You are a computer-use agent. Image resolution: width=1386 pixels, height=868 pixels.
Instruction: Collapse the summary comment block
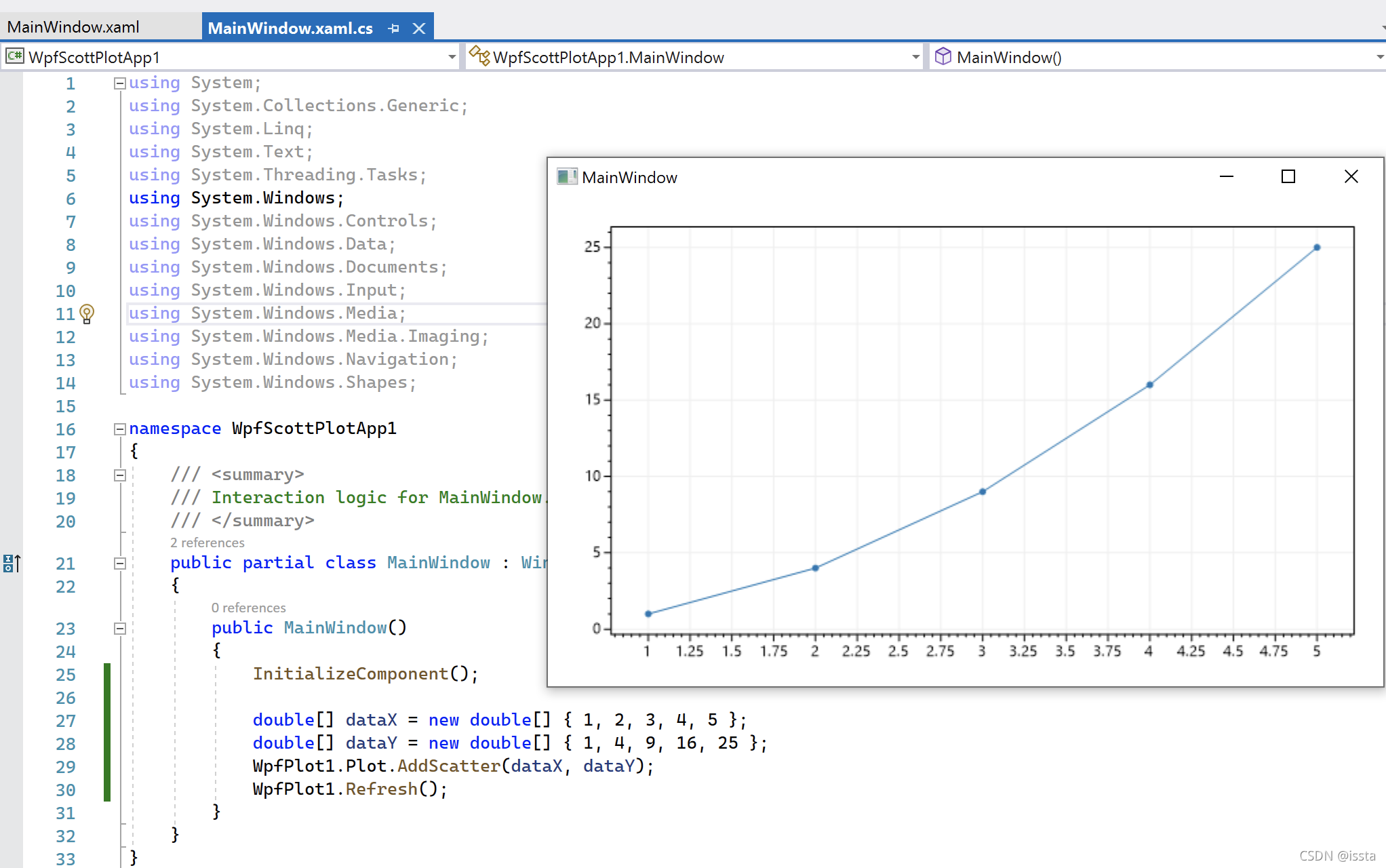pos(120,475)
